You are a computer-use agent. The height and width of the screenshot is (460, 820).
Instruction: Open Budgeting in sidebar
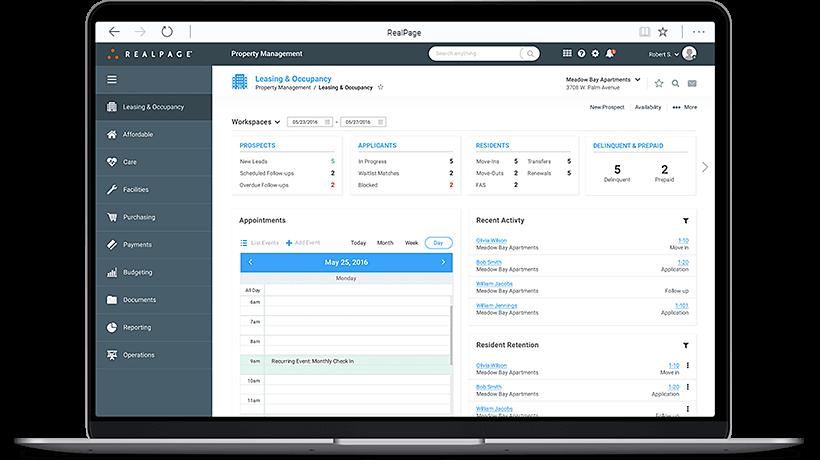tap(154, 272)
